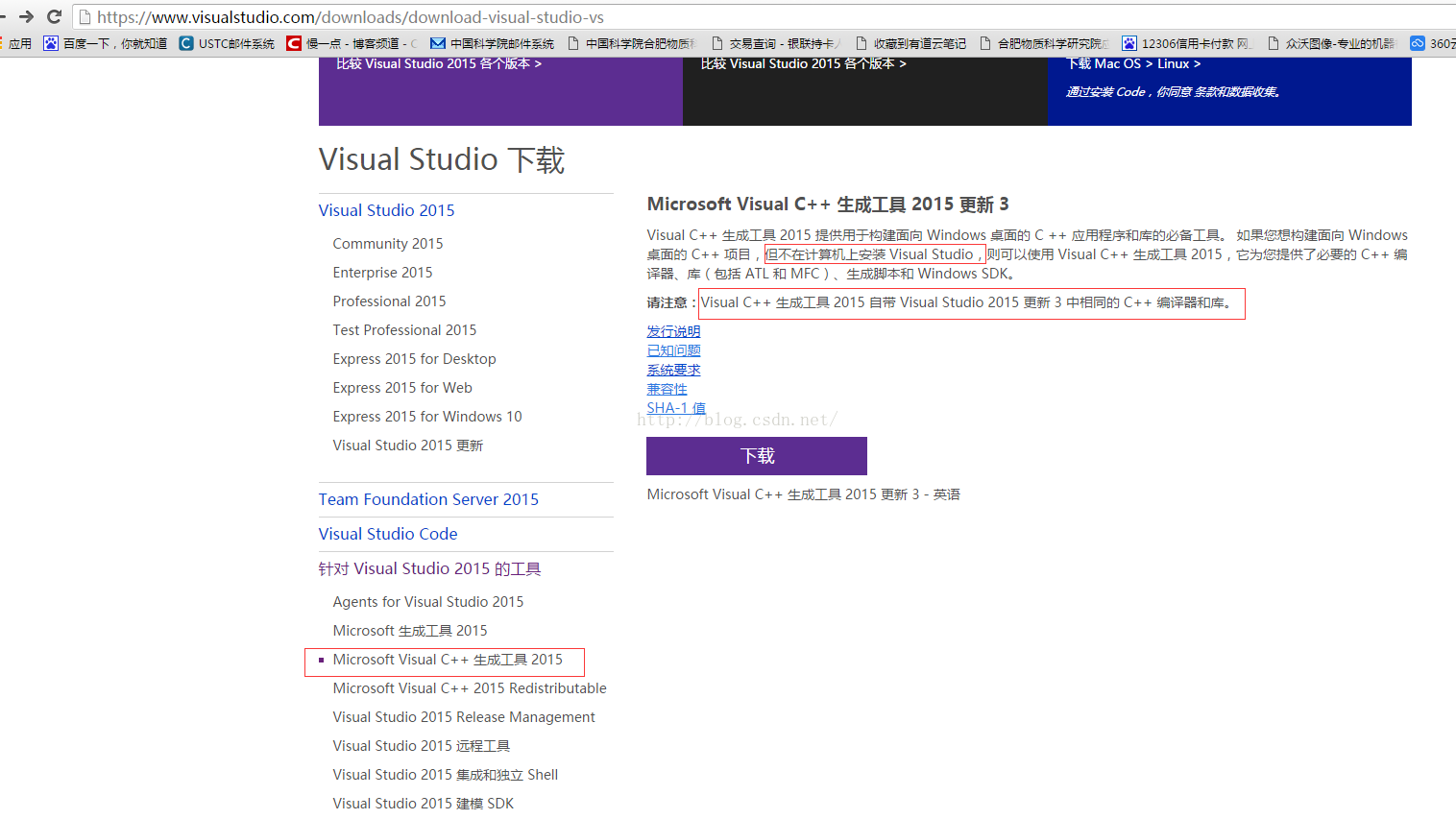This screenshot has width=1456, height=819.
Task: Open 条款和数据收集 terms link in blue banner
Action: pyautogui.click(x=1236, y=92)
